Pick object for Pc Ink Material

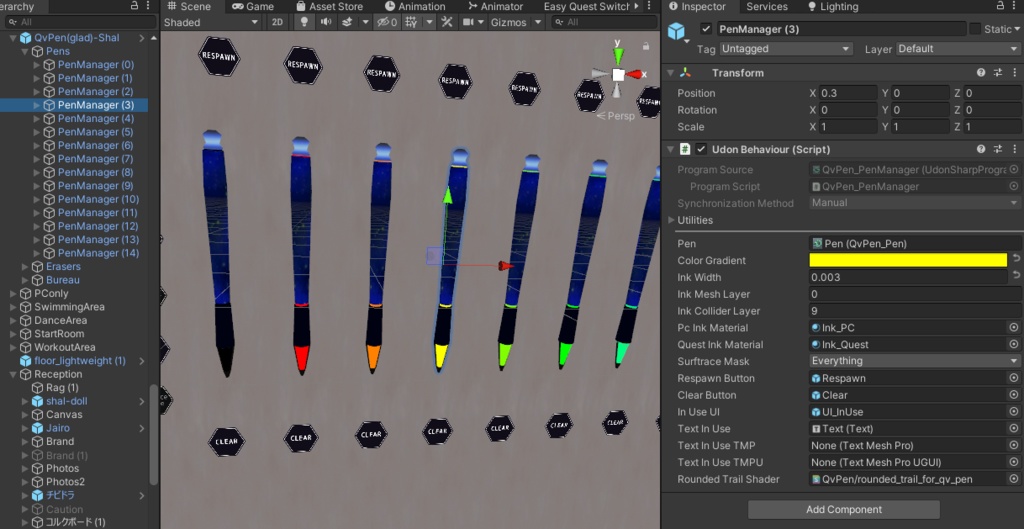(x=1014, y=328)
